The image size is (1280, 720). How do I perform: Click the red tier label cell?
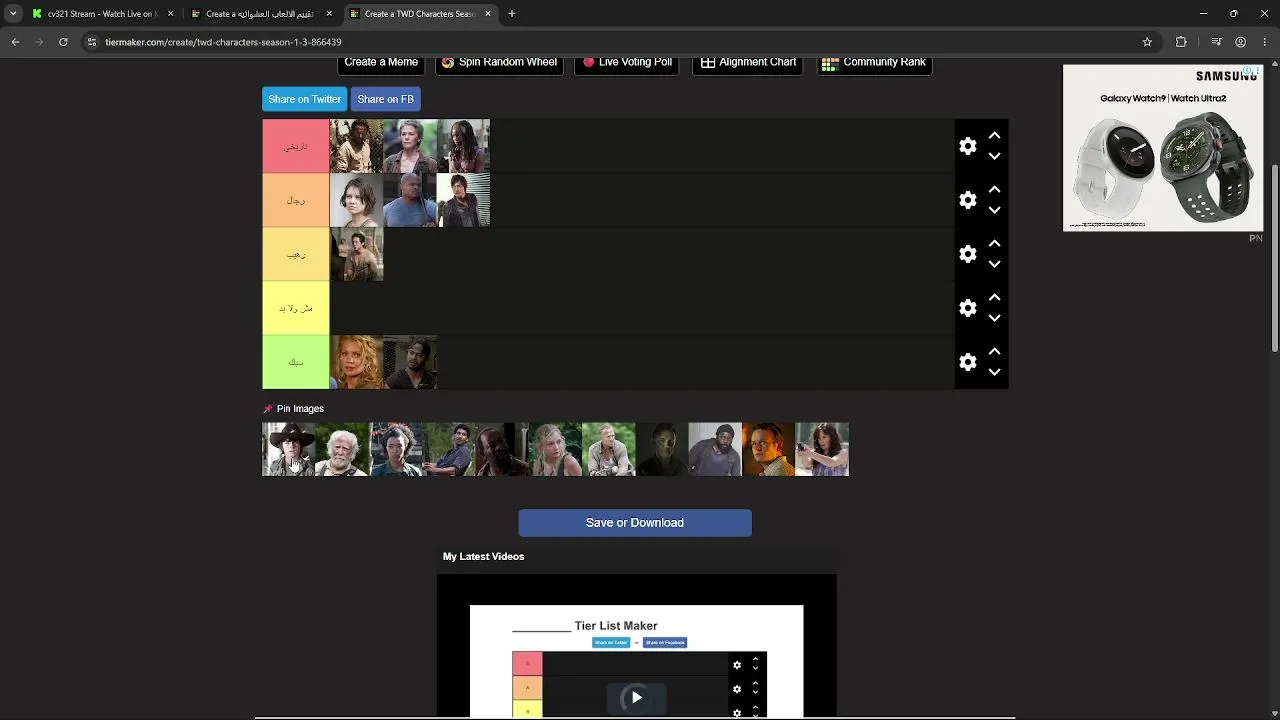296,146
